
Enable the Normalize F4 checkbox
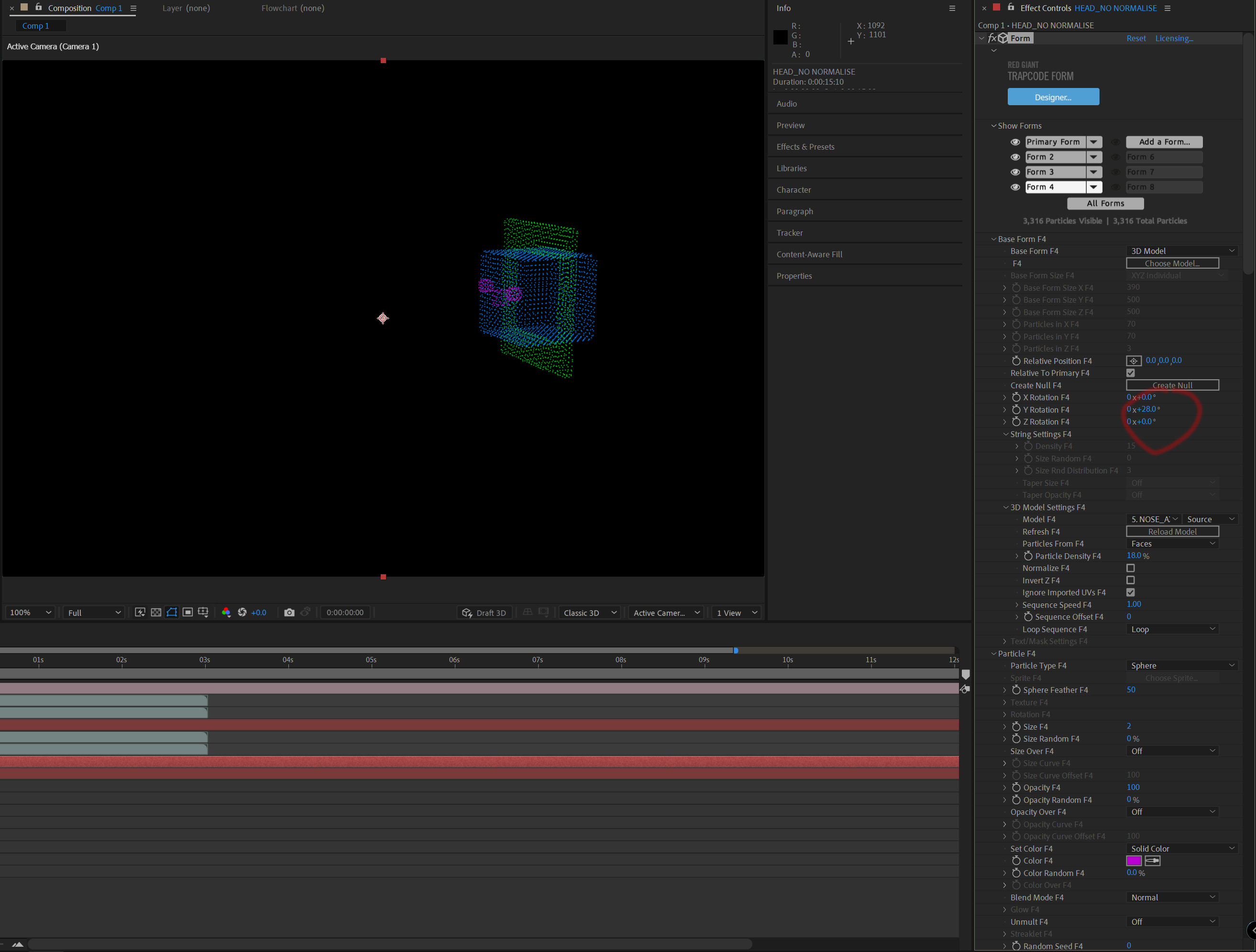[1130, 568]
